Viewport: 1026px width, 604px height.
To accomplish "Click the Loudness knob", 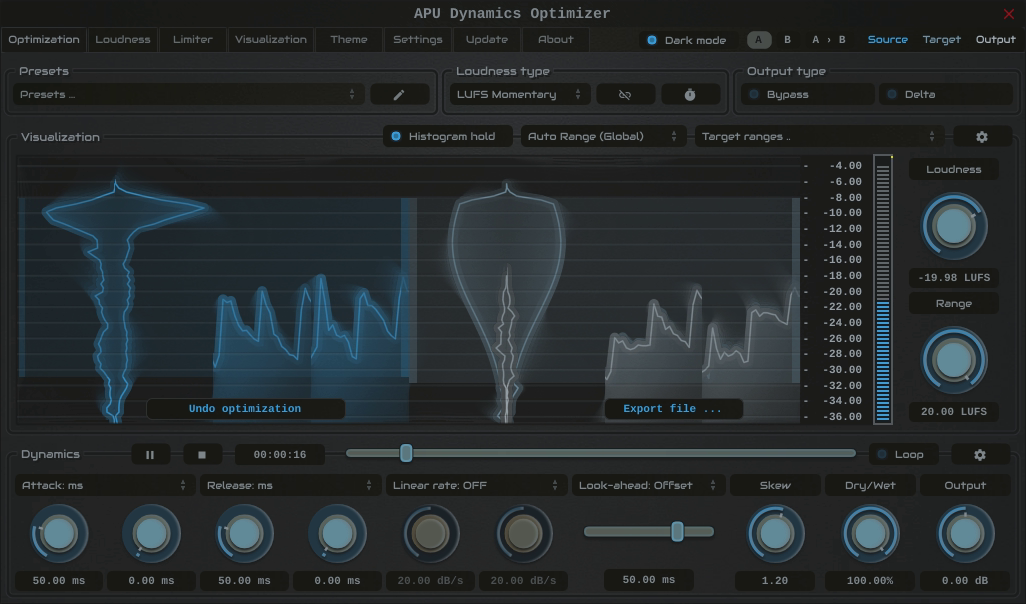I will (954, 226).
